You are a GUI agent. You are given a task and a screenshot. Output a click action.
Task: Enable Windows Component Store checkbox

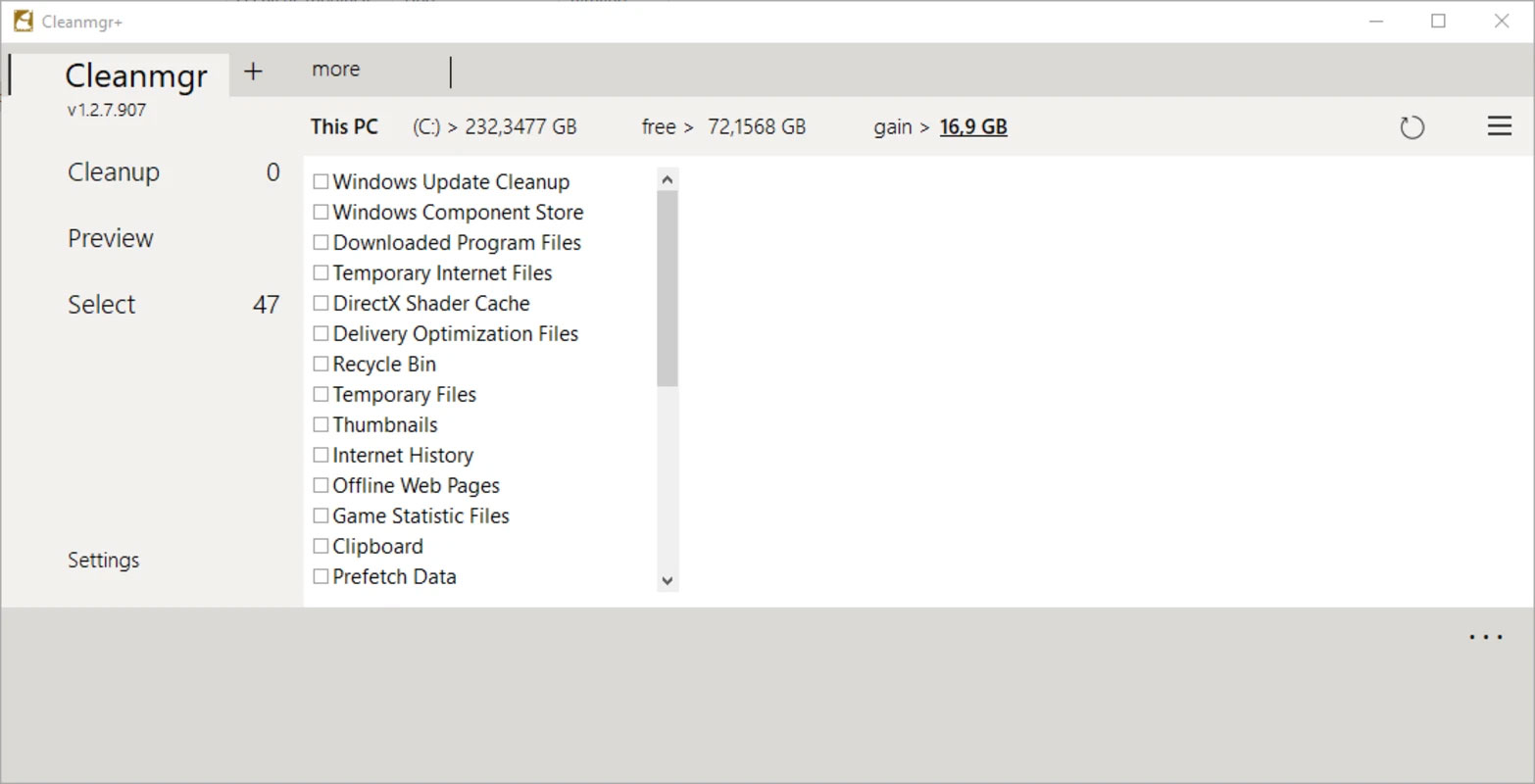click(x=321, y=212)
